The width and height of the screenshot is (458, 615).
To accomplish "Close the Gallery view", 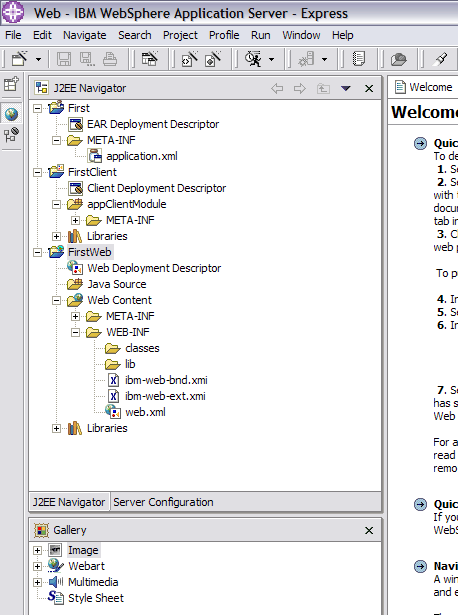I will tap(369, 531).
